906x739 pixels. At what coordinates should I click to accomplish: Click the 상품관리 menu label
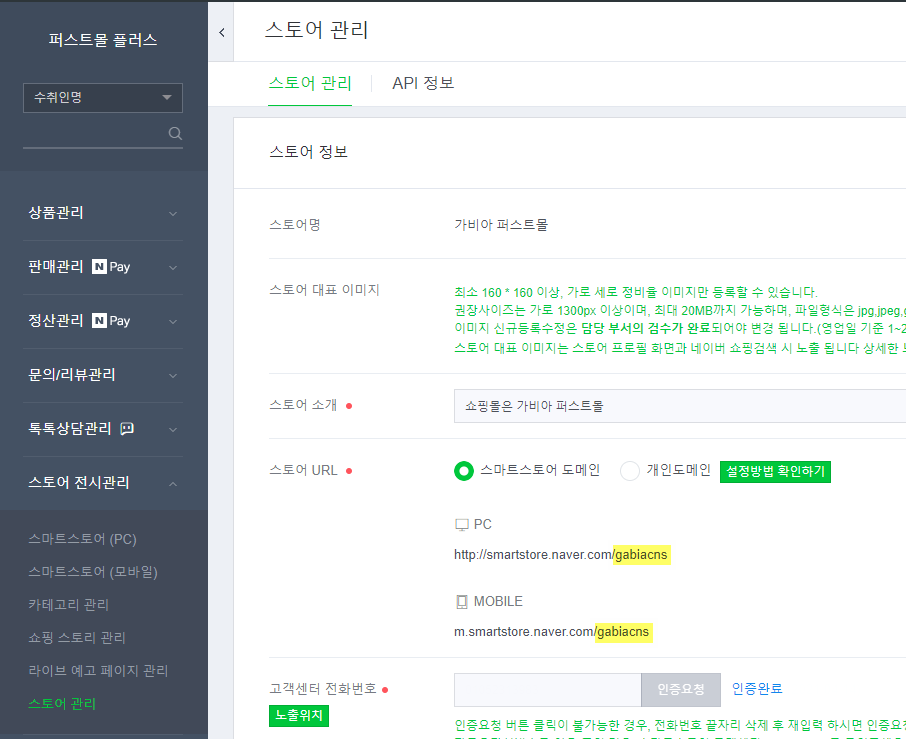(x=56, y=213)
